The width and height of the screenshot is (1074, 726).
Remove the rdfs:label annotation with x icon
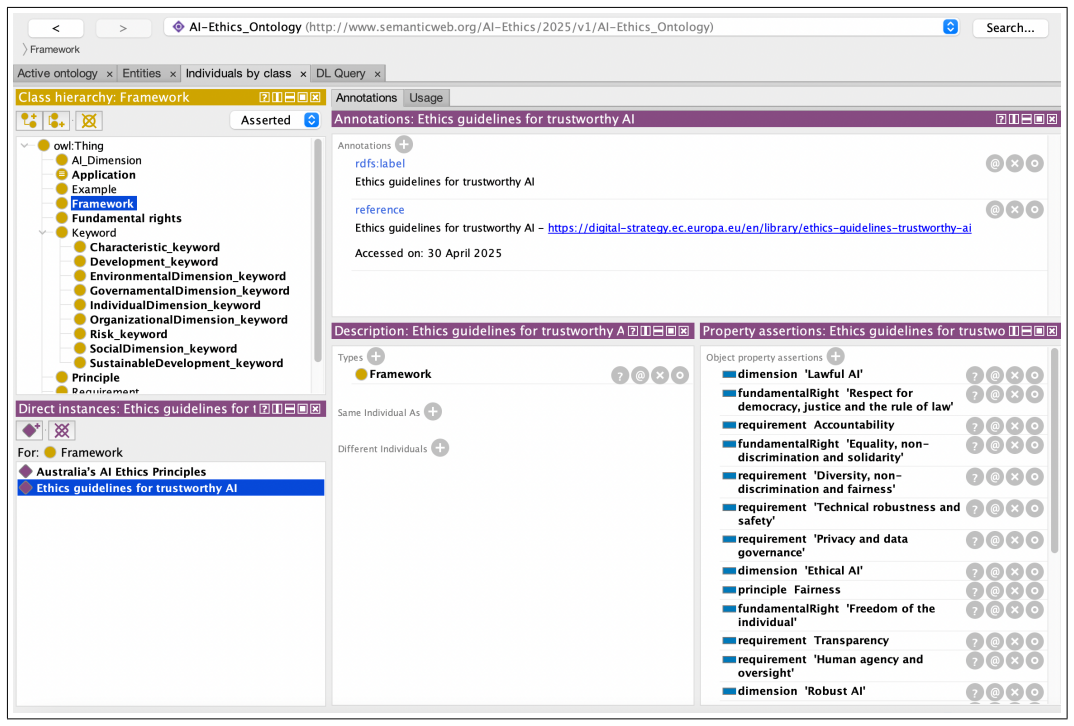(1014, 163)
